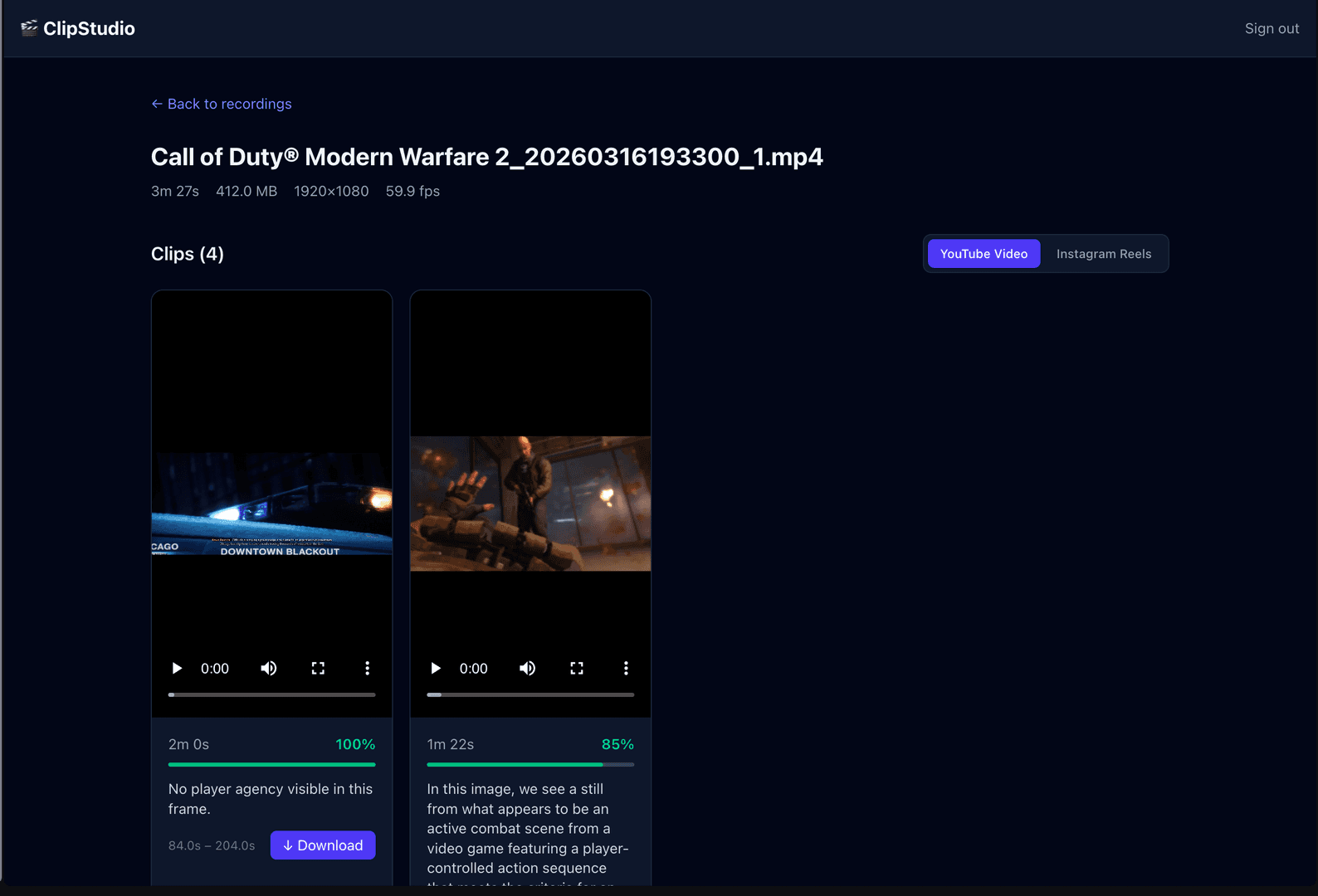Play the first clip video

coord(177,669)
